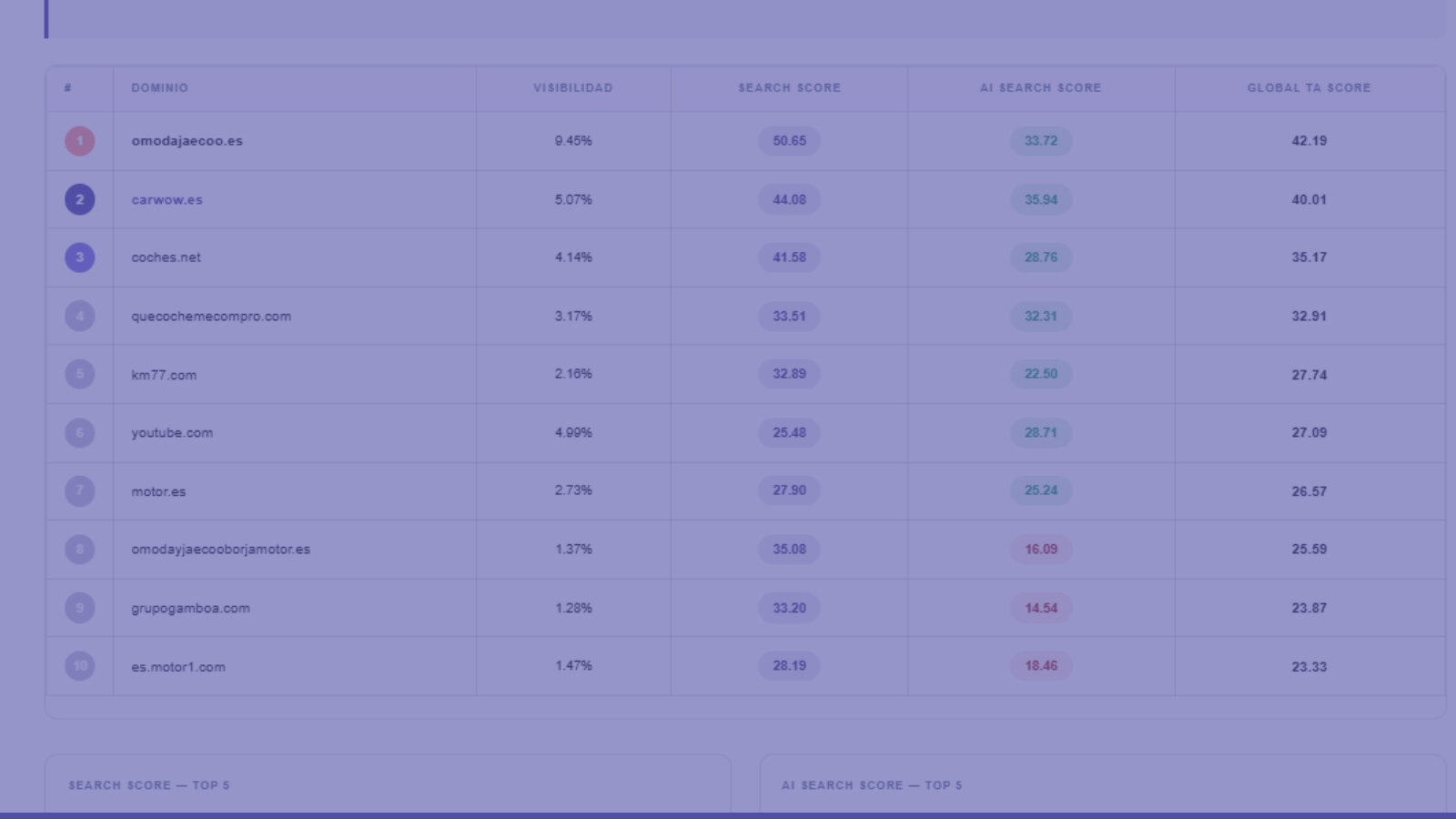Click the rank 10 badge for es.motor1.com
1456x819 pixels.
click(x=79, y=666)
